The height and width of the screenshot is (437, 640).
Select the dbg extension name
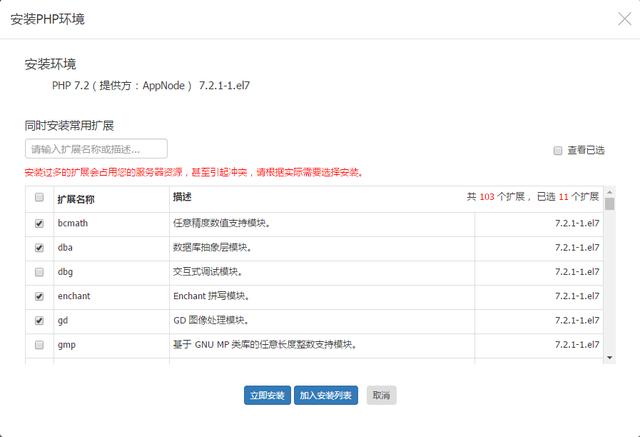coord(65,272)
